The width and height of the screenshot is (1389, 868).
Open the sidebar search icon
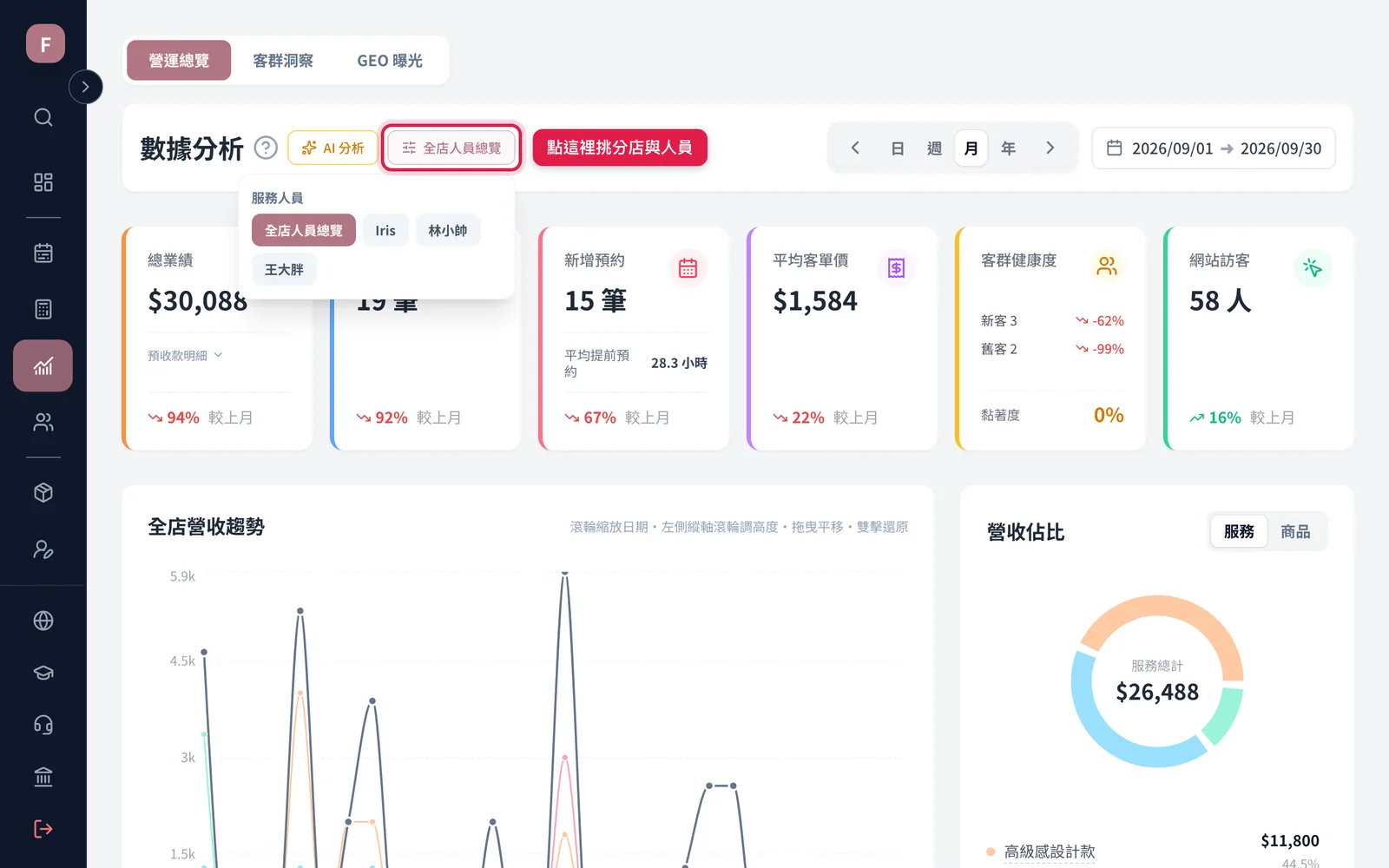tap(43, 117)
